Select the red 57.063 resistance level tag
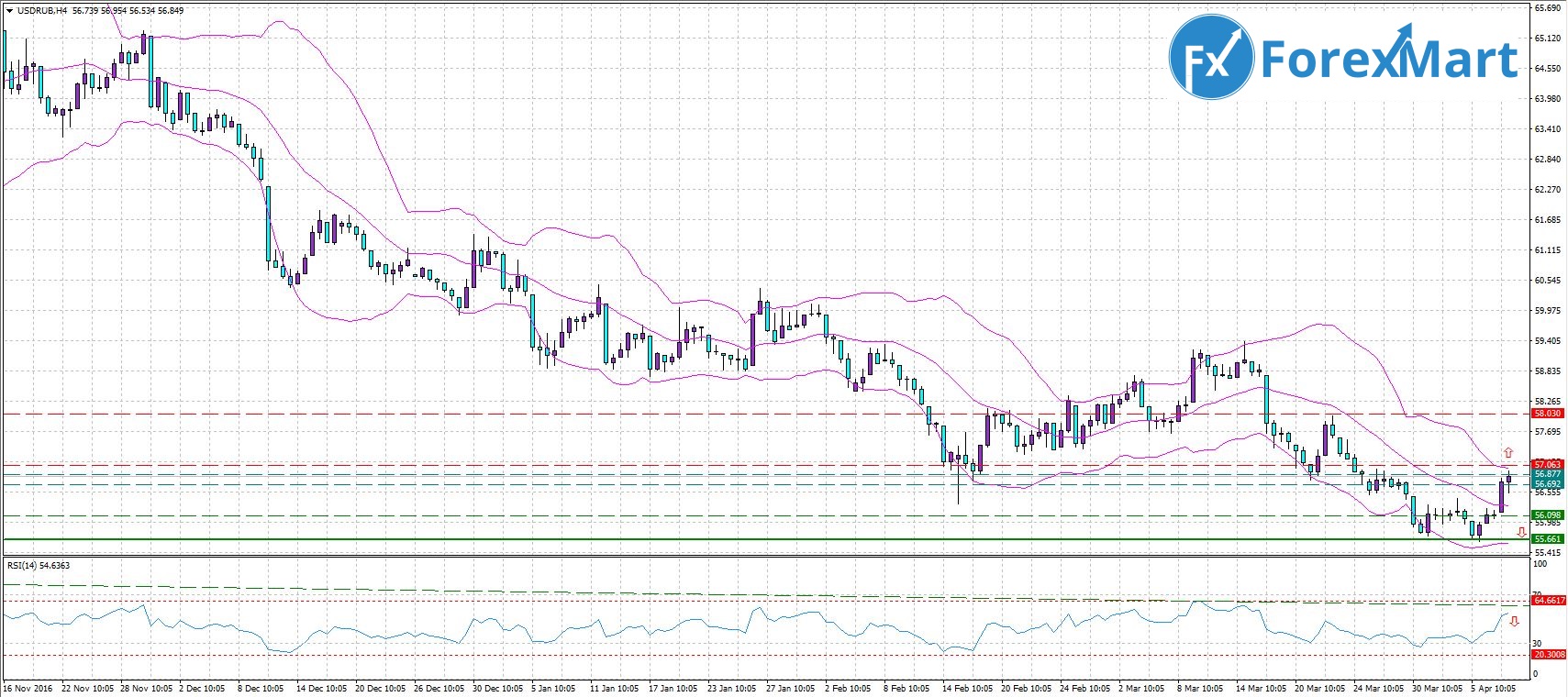 [x=1548, y=465]
